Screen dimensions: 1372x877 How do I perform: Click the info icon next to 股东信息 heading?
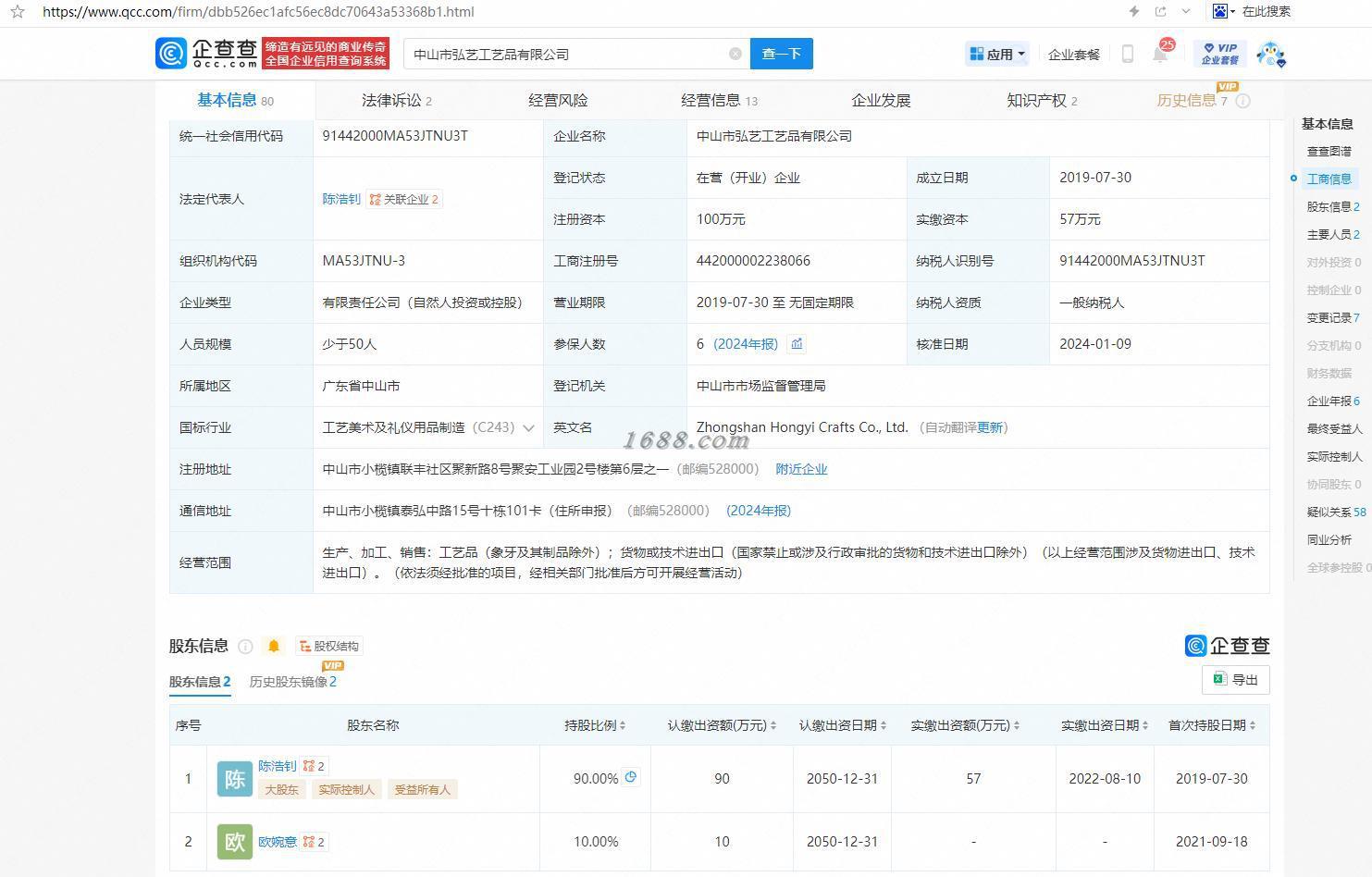[x=245, y=647]
